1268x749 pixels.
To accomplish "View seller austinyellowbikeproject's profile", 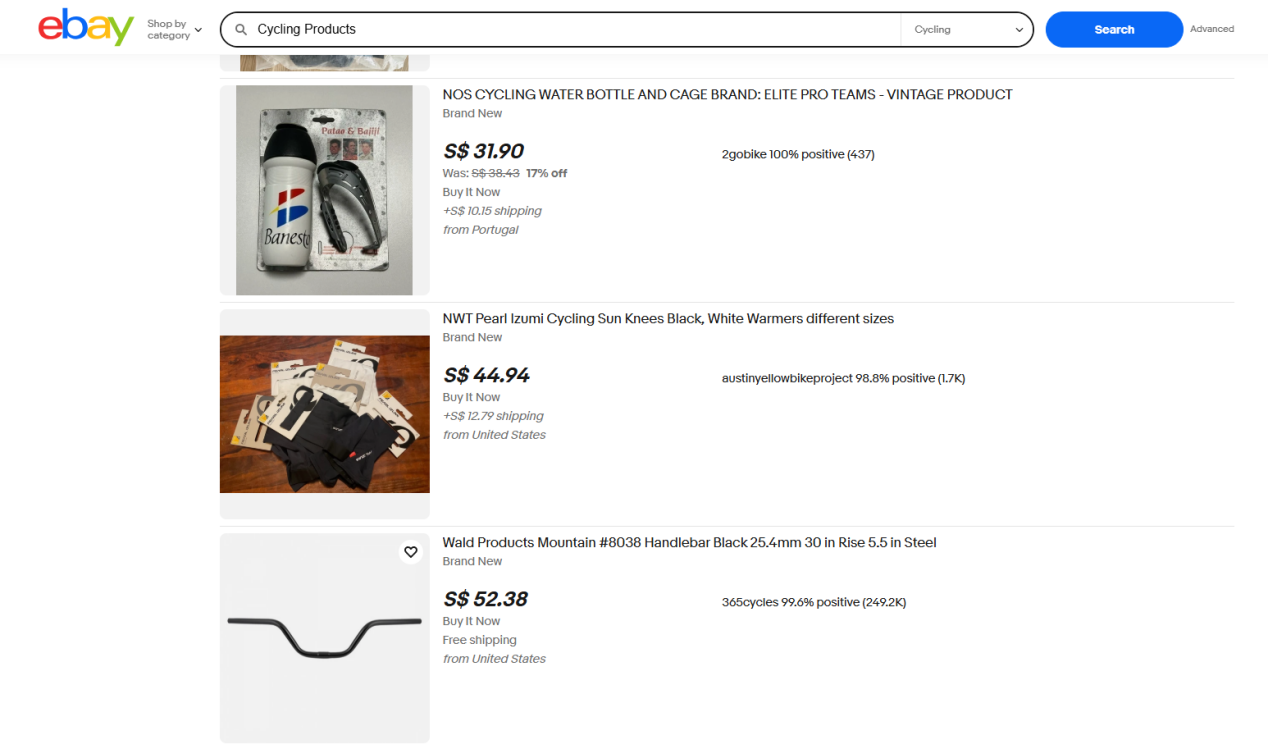I will 787,379.
